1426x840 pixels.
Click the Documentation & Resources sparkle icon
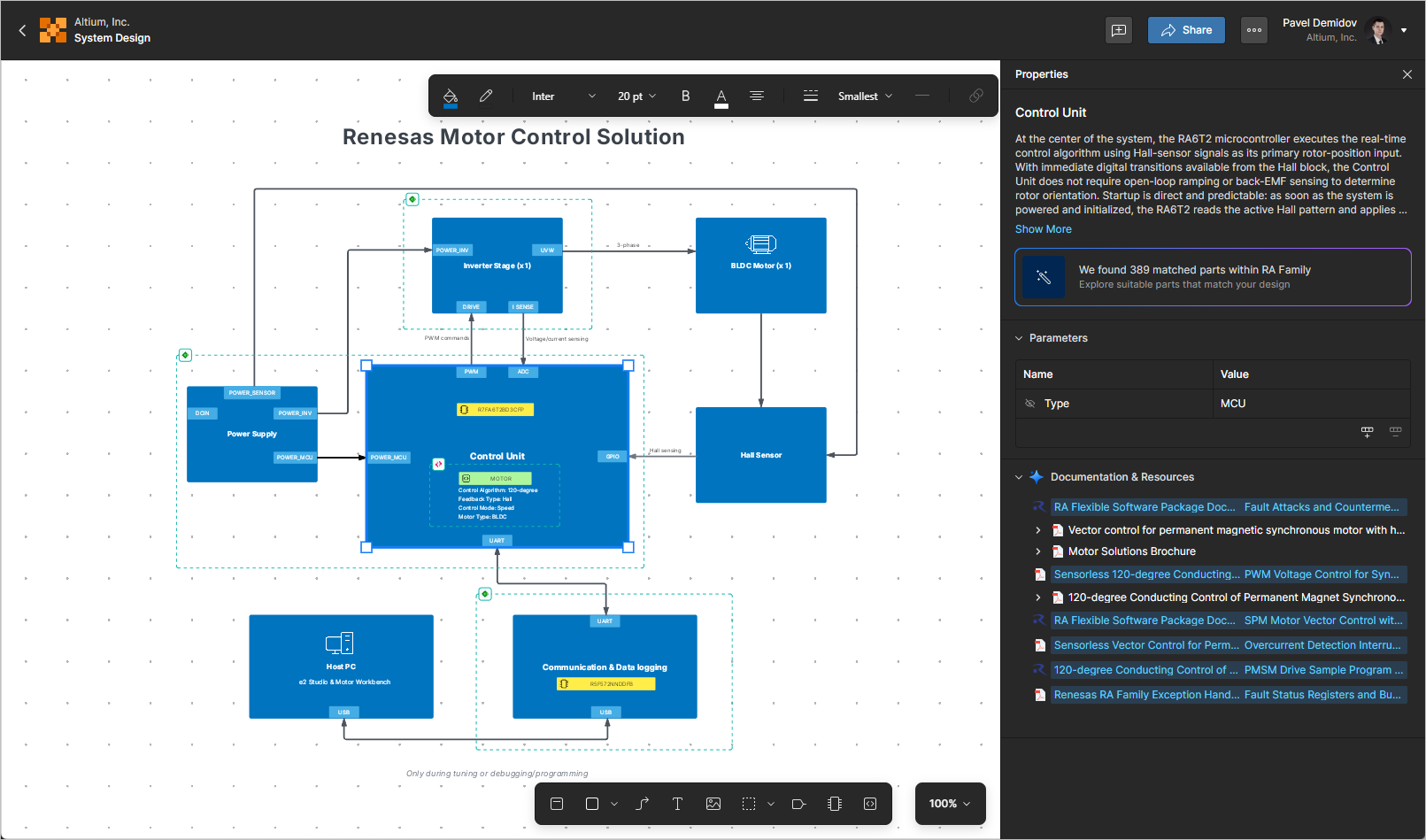point(1037,477)
